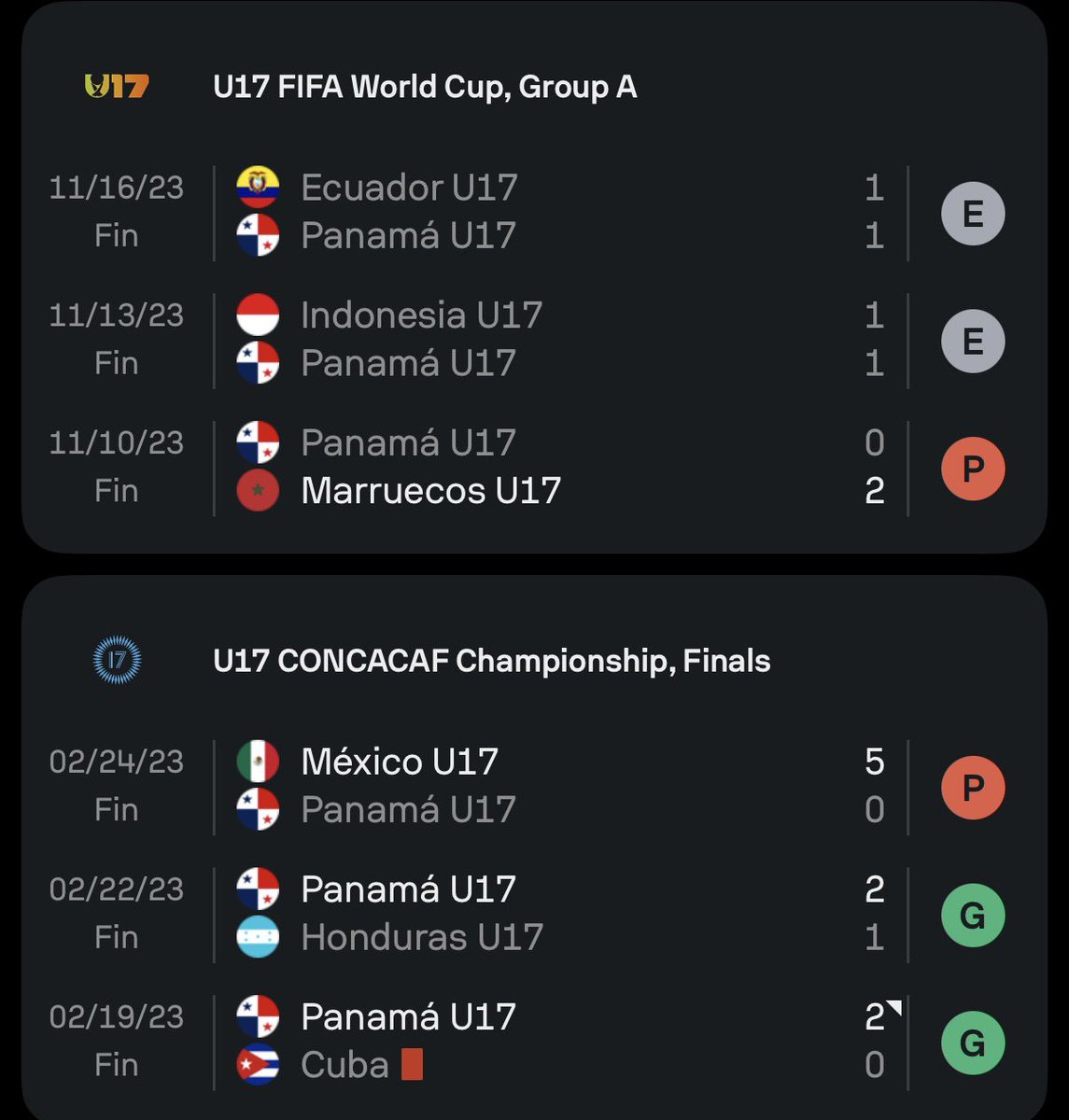Tap the draw badge for Ecuador match
This screenshot has height=1120, width=1069.
click(973, 214)
